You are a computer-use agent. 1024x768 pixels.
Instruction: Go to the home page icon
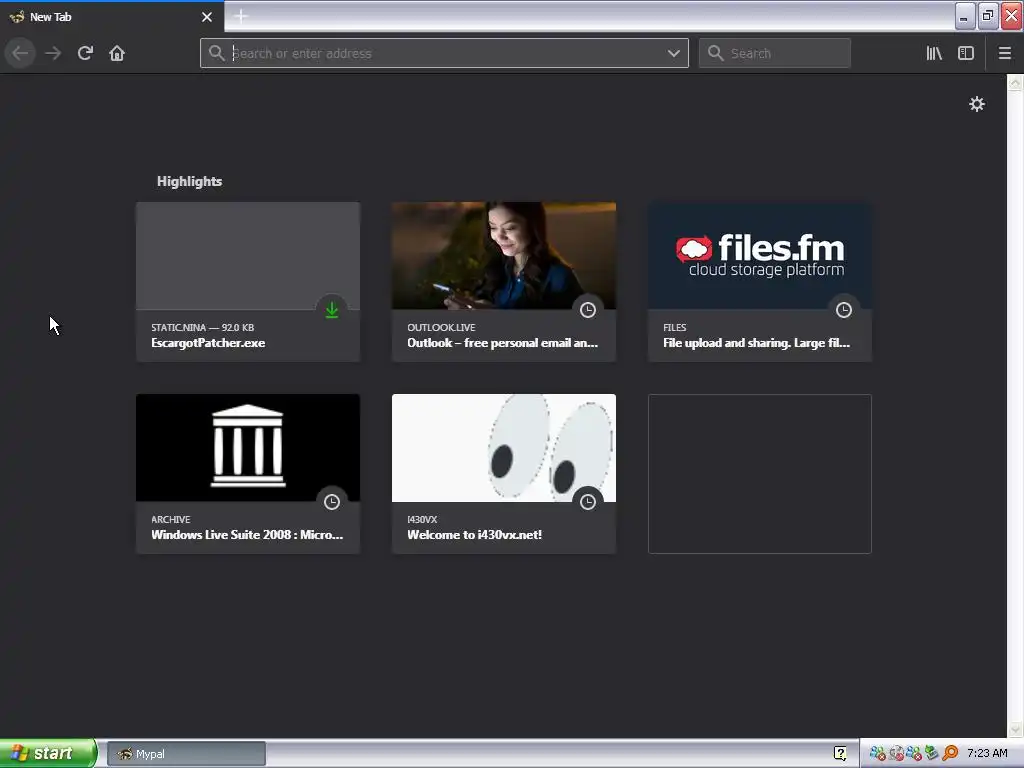(x=117, y=53)
